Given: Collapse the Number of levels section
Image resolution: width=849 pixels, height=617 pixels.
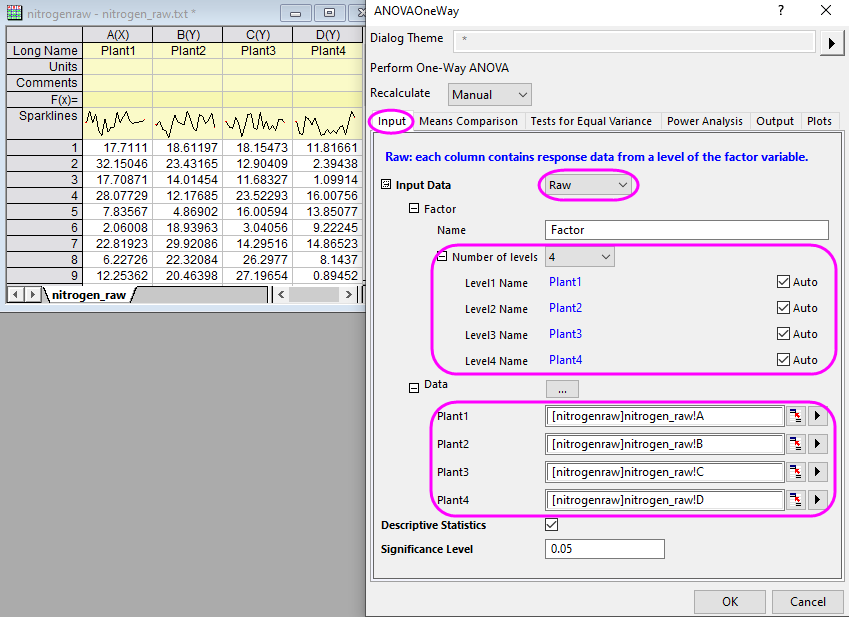Looking at the screenshot, I should tap(441, 256).
